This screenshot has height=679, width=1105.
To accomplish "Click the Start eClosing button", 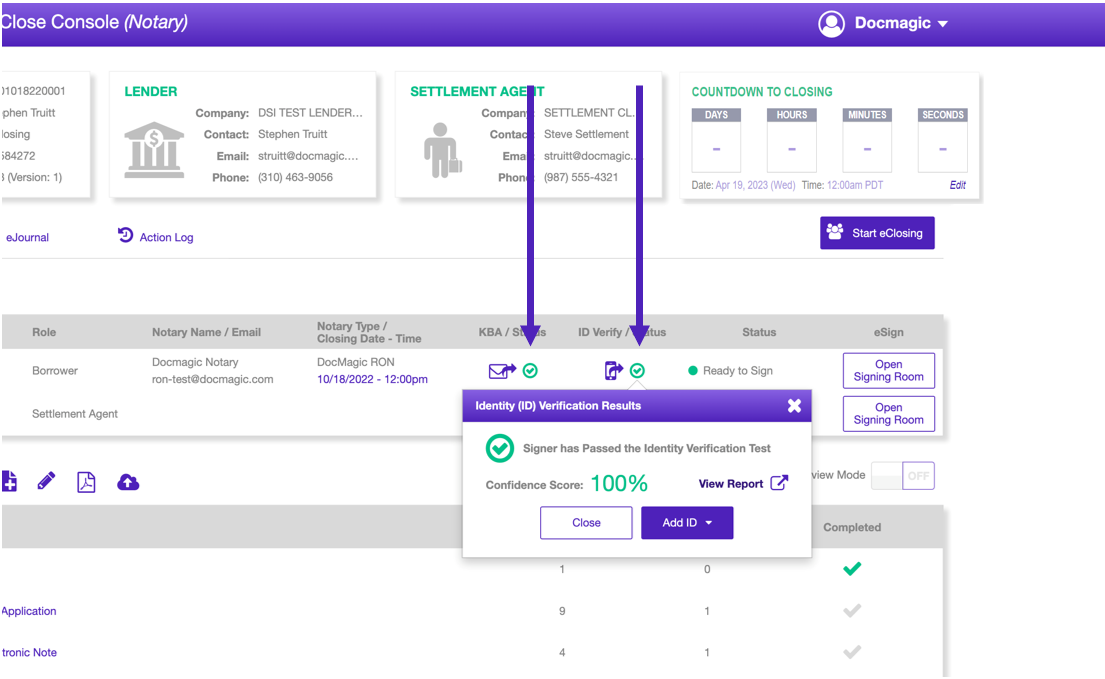I will coord(877,233).
